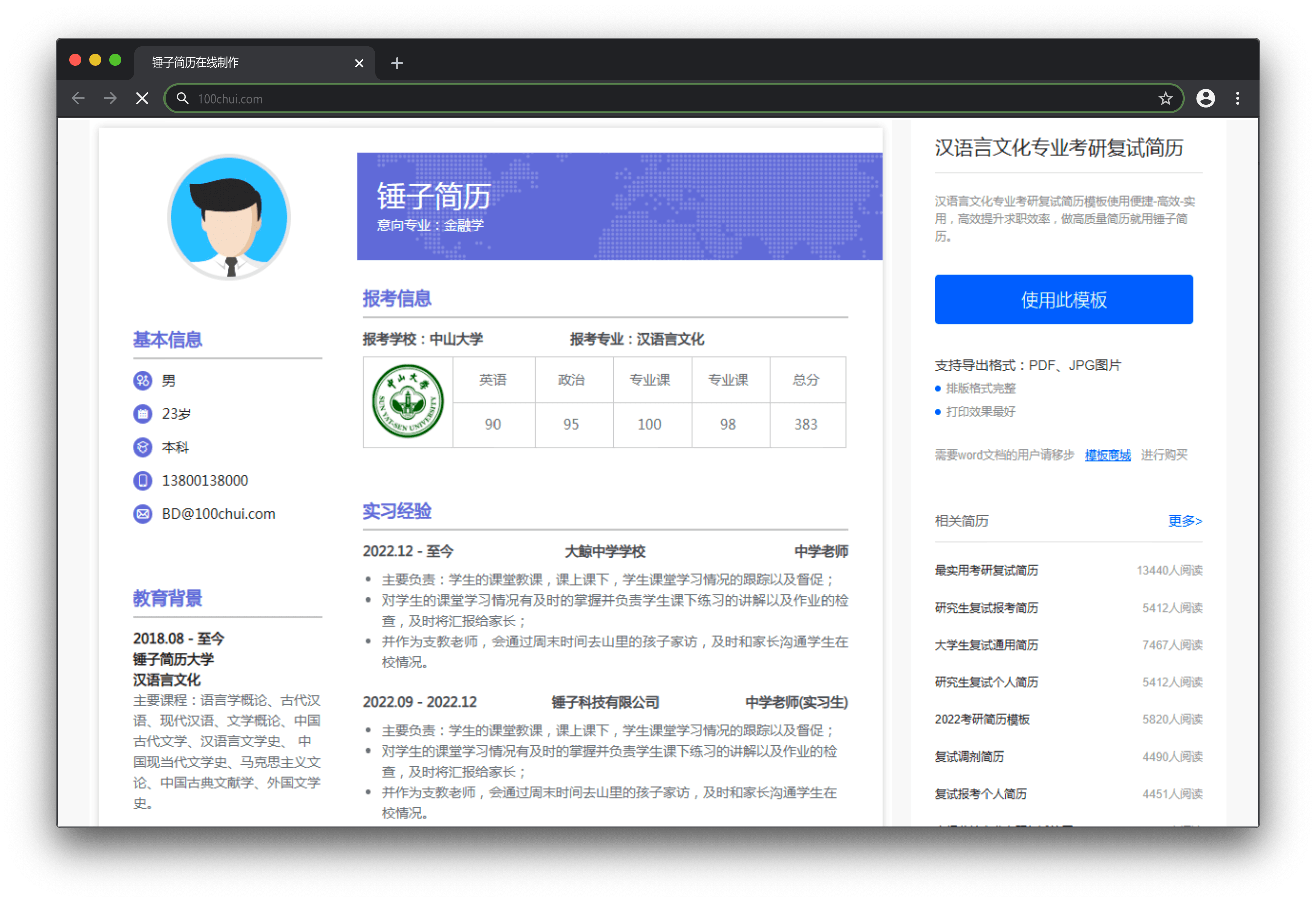Open 复试调剂简历 related resume
Viewport: 1316px width, 902px height.
(969, 757)
